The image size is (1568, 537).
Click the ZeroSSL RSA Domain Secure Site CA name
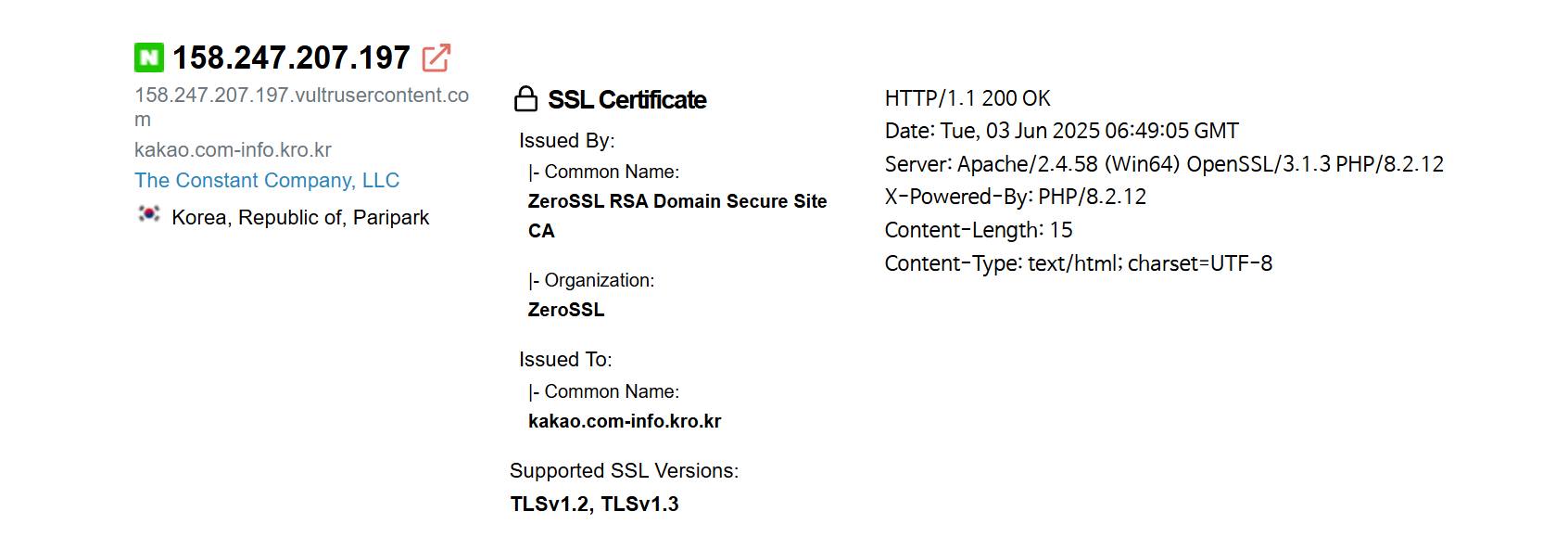[x=677, y=201]
